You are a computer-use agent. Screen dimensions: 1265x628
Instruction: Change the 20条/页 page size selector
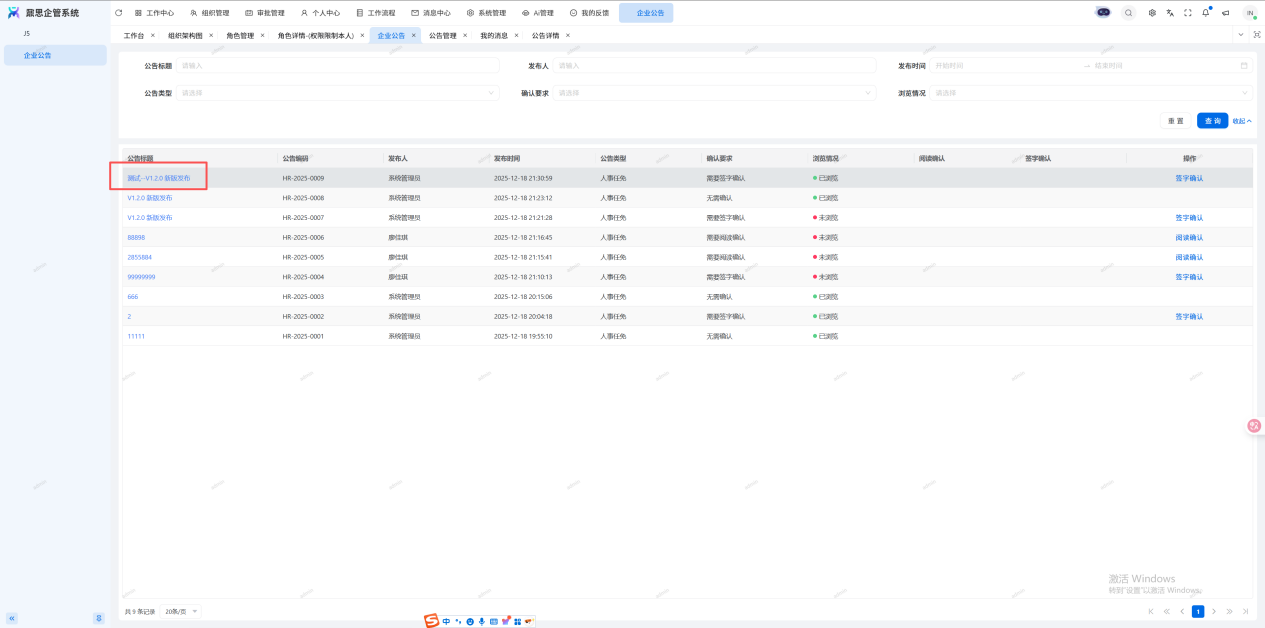pos(181,611)
